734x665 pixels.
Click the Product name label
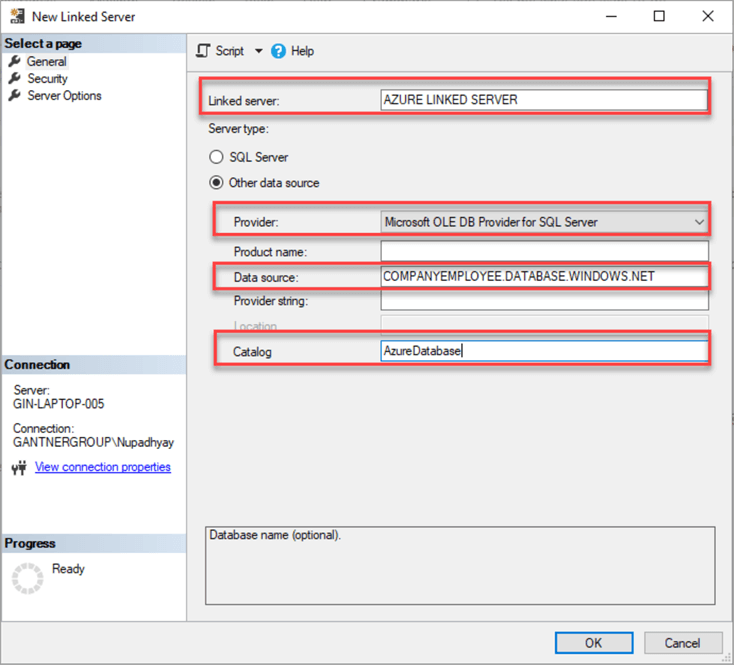point(270,252)
